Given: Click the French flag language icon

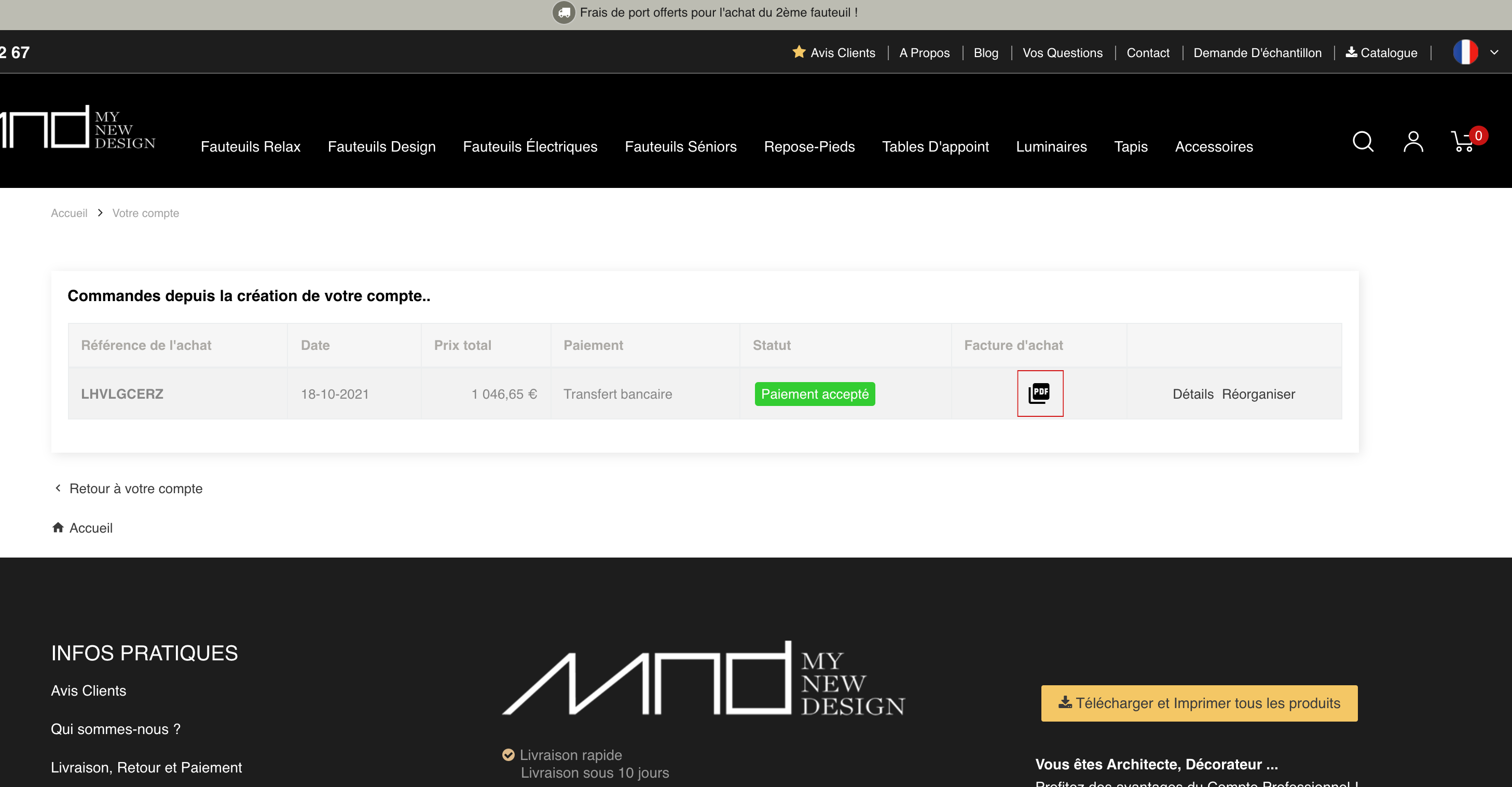Looking at the screenshot, I should (1465, 52).
